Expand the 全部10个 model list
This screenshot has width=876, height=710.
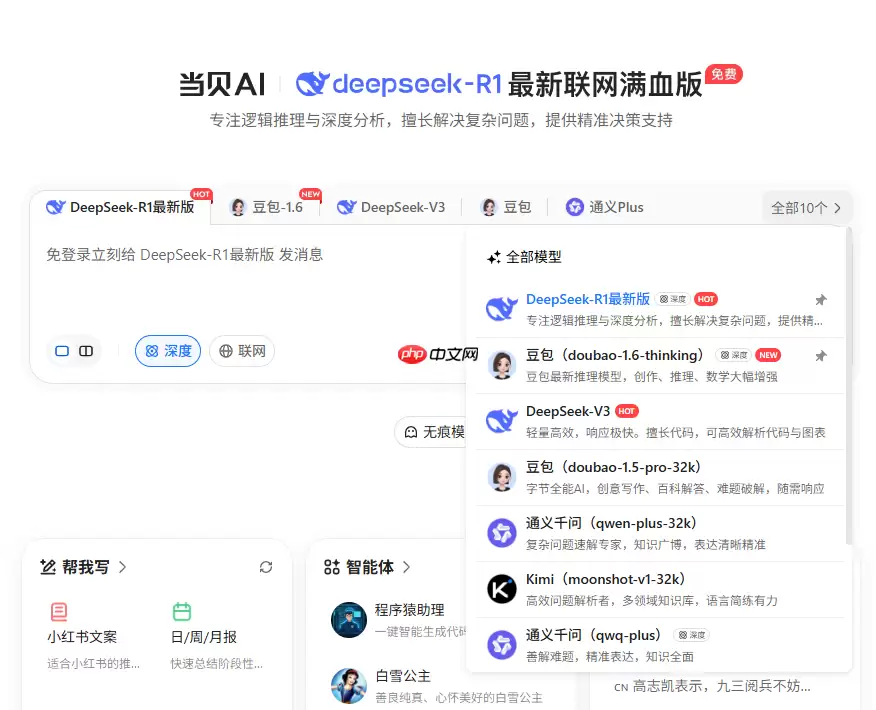tap(806, 207)
